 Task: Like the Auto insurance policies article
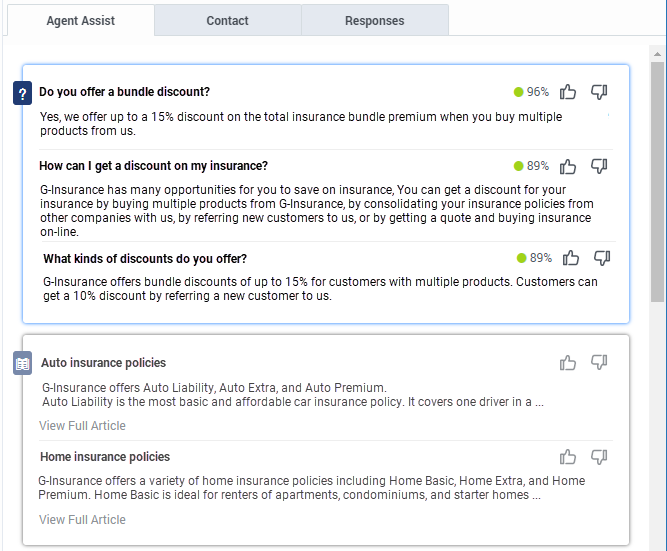(x=568, y=363)
